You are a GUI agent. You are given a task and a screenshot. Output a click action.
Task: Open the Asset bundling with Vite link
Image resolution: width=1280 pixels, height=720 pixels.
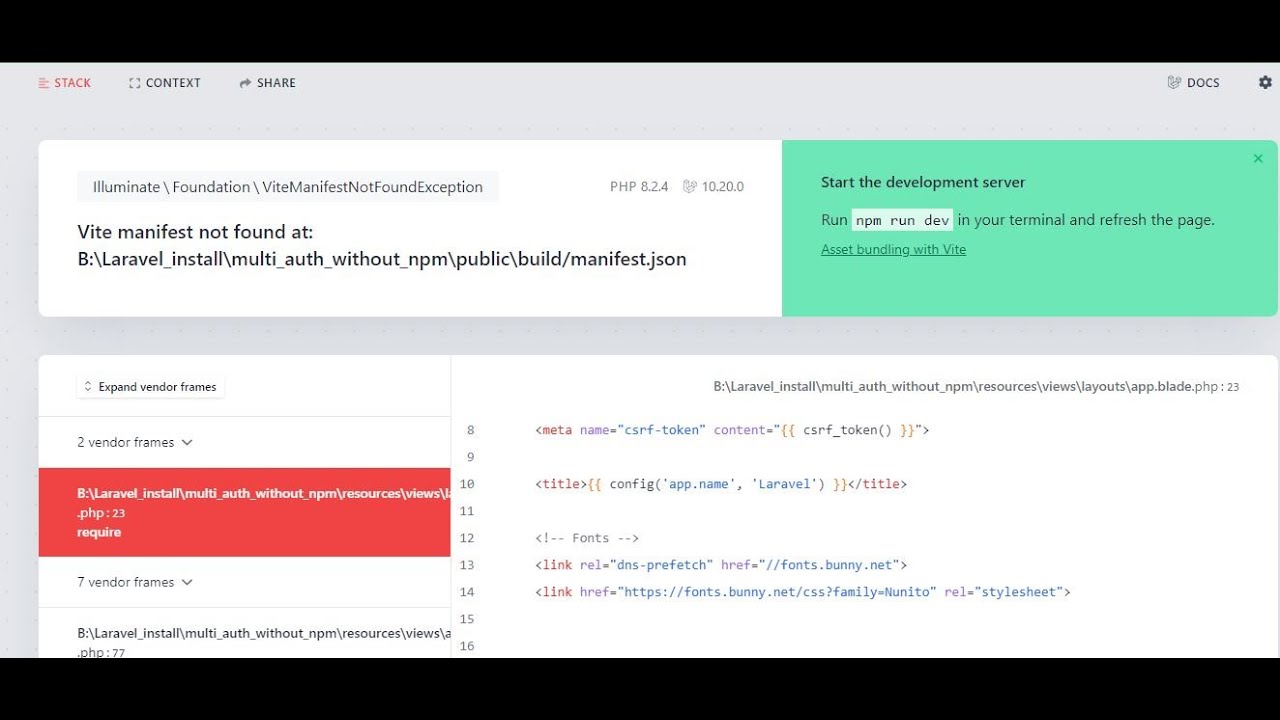893,249
